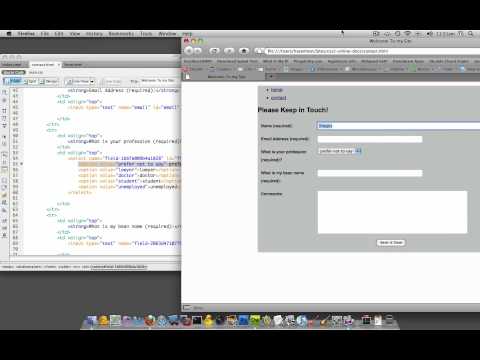Open the Live View dropdown arrow
The height and width of the screenshot is (360, 480).
coord(92,81)
